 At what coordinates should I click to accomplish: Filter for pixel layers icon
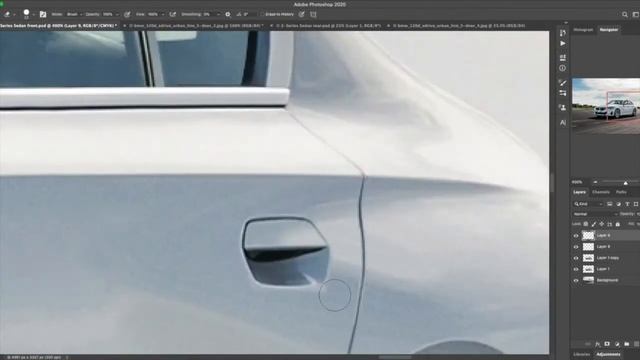(x=609, y=204)
